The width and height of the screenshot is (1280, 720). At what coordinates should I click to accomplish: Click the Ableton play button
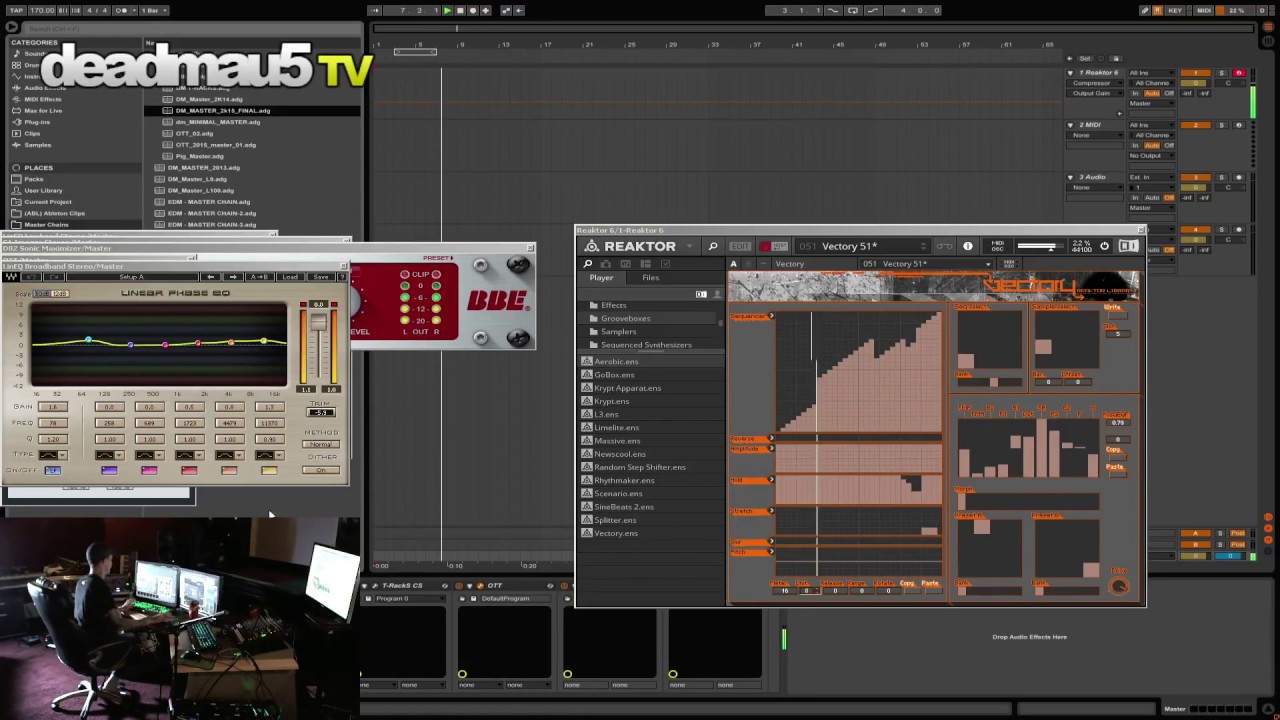(x=447, y=10)
